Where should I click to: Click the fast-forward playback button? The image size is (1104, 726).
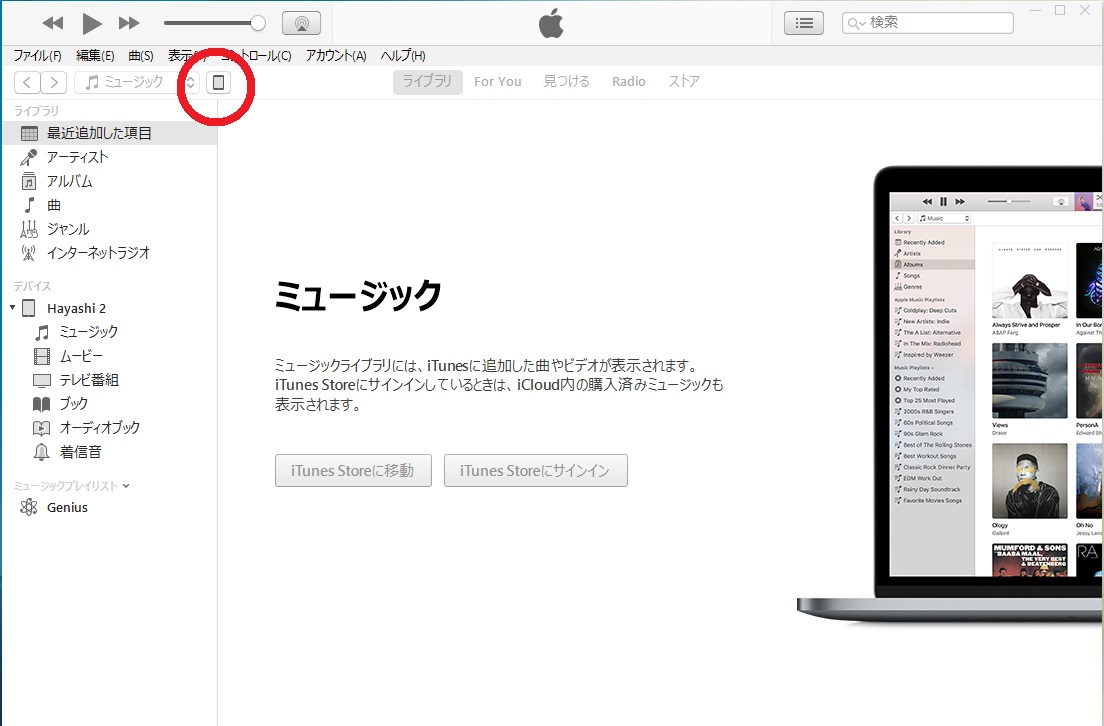click(x=129, y=23)
